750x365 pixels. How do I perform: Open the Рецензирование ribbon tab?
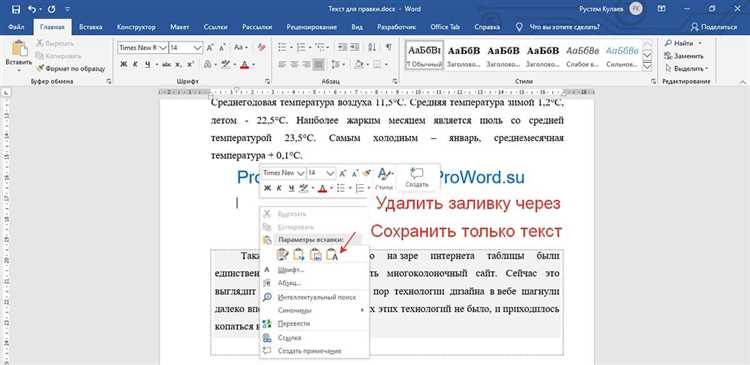point(311,27)
